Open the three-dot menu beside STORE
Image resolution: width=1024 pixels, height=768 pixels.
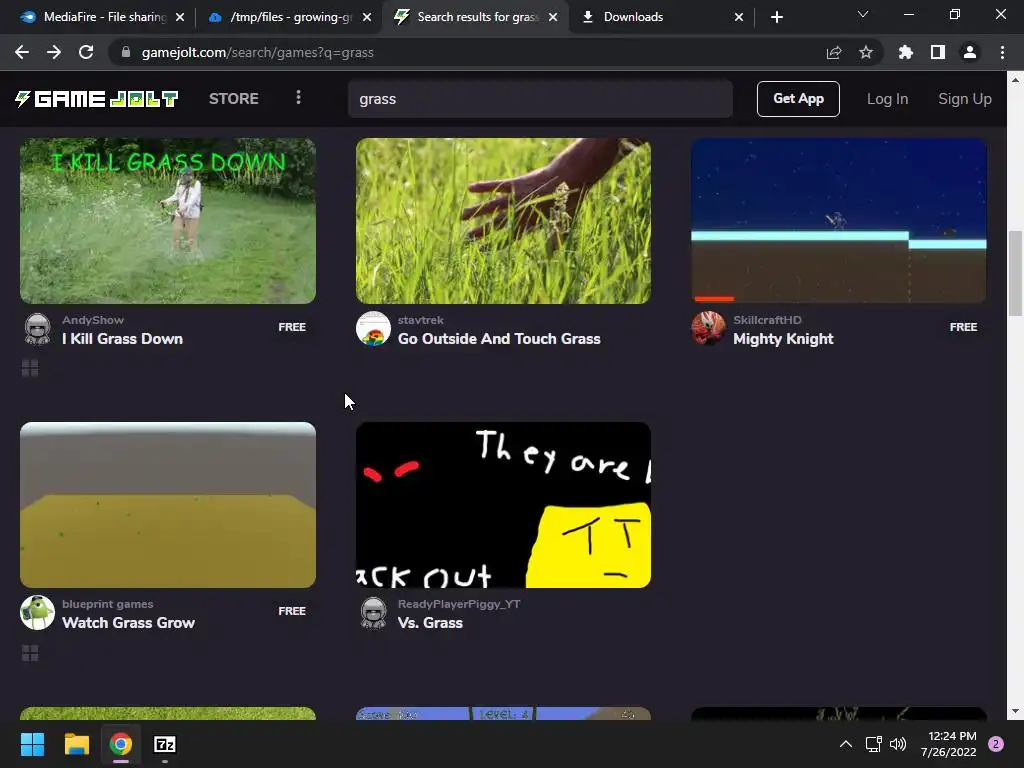[x=298, y=97]
